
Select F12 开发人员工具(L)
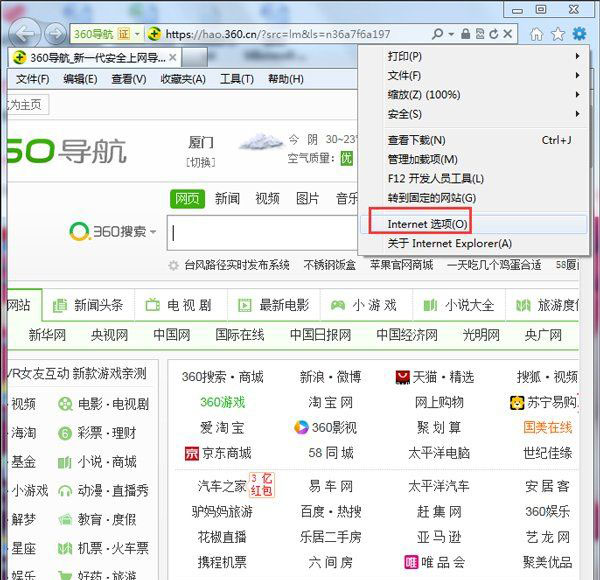coord(474,179)
